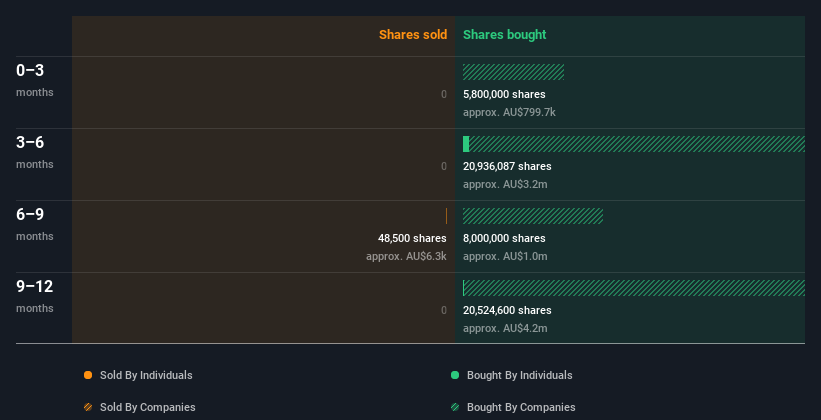Click the Shares bought column header
The image size is (821, 420).
point(504,35)
